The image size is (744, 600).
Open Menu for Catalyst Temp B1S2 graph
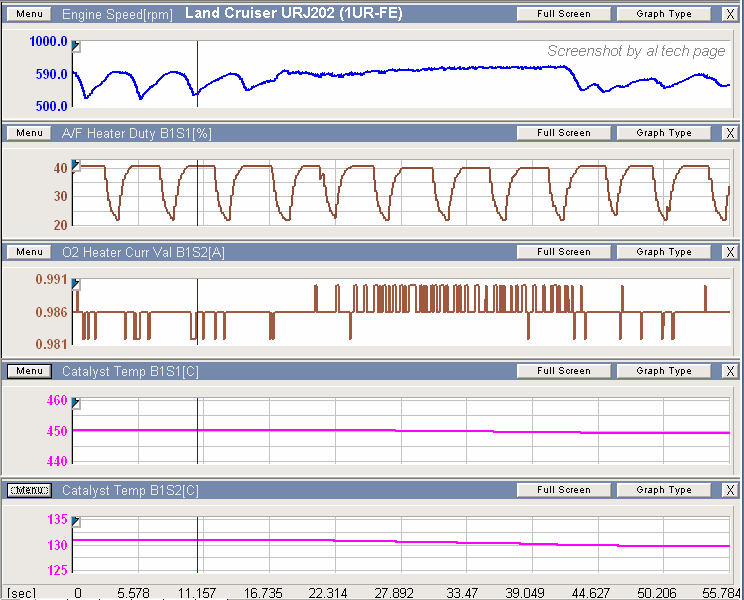click(29, 490)
